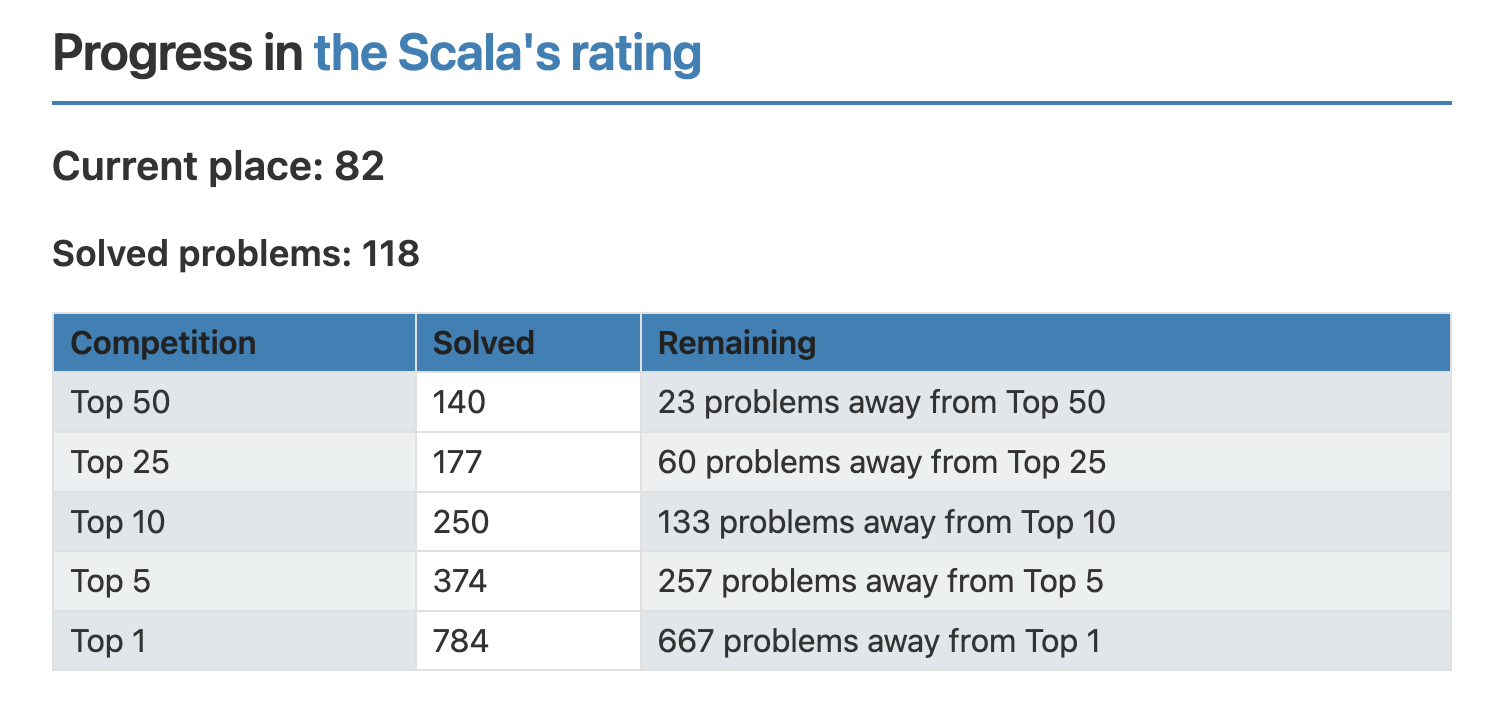Select the Top 1 row label

tap(109, 641)
